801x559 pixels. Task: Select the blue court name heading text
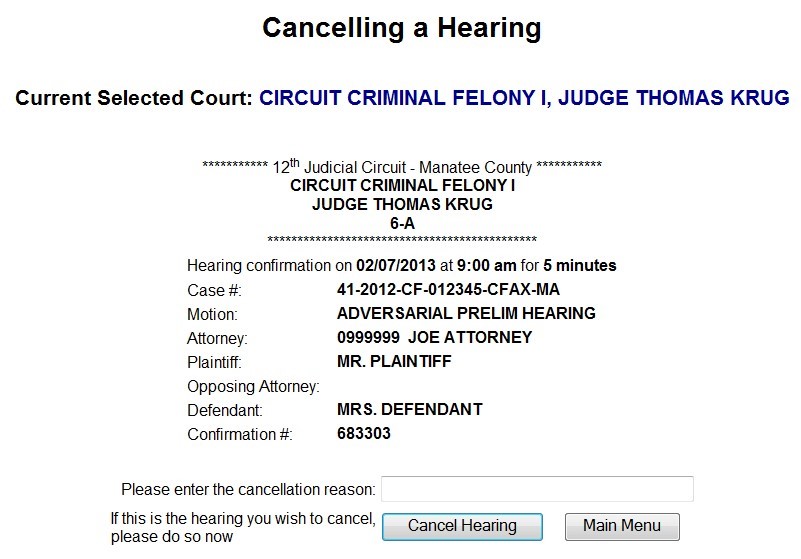coord(524,98)
